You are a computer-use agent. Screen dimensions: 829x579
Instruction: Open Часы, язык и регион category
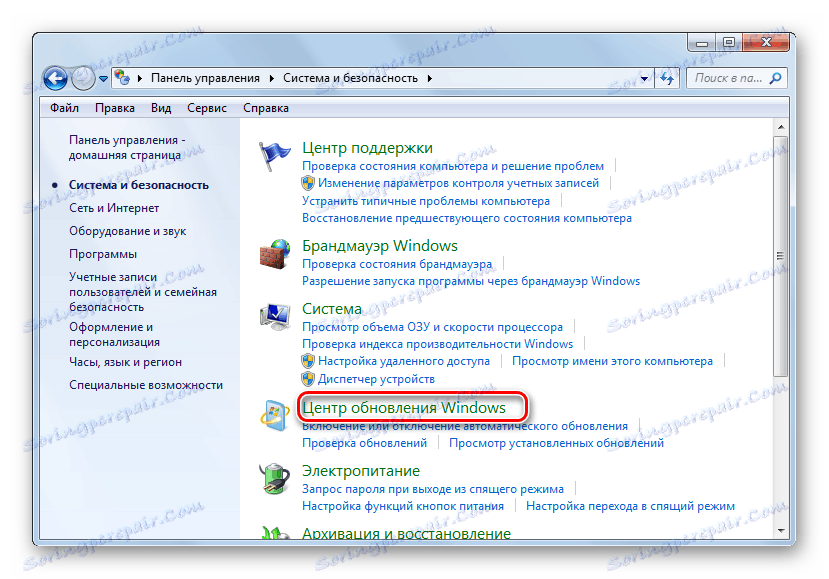[125, 362]
